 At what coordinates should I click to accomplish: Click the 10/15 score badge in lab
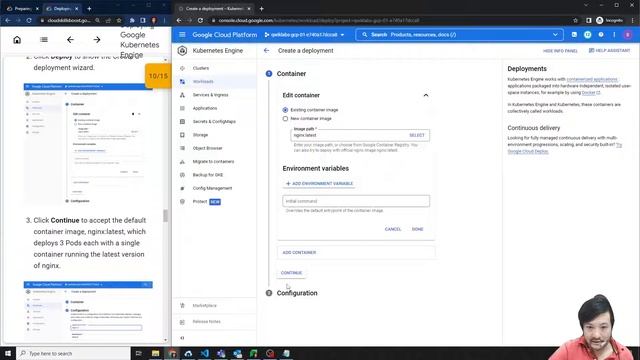click(x=158, y=76)
